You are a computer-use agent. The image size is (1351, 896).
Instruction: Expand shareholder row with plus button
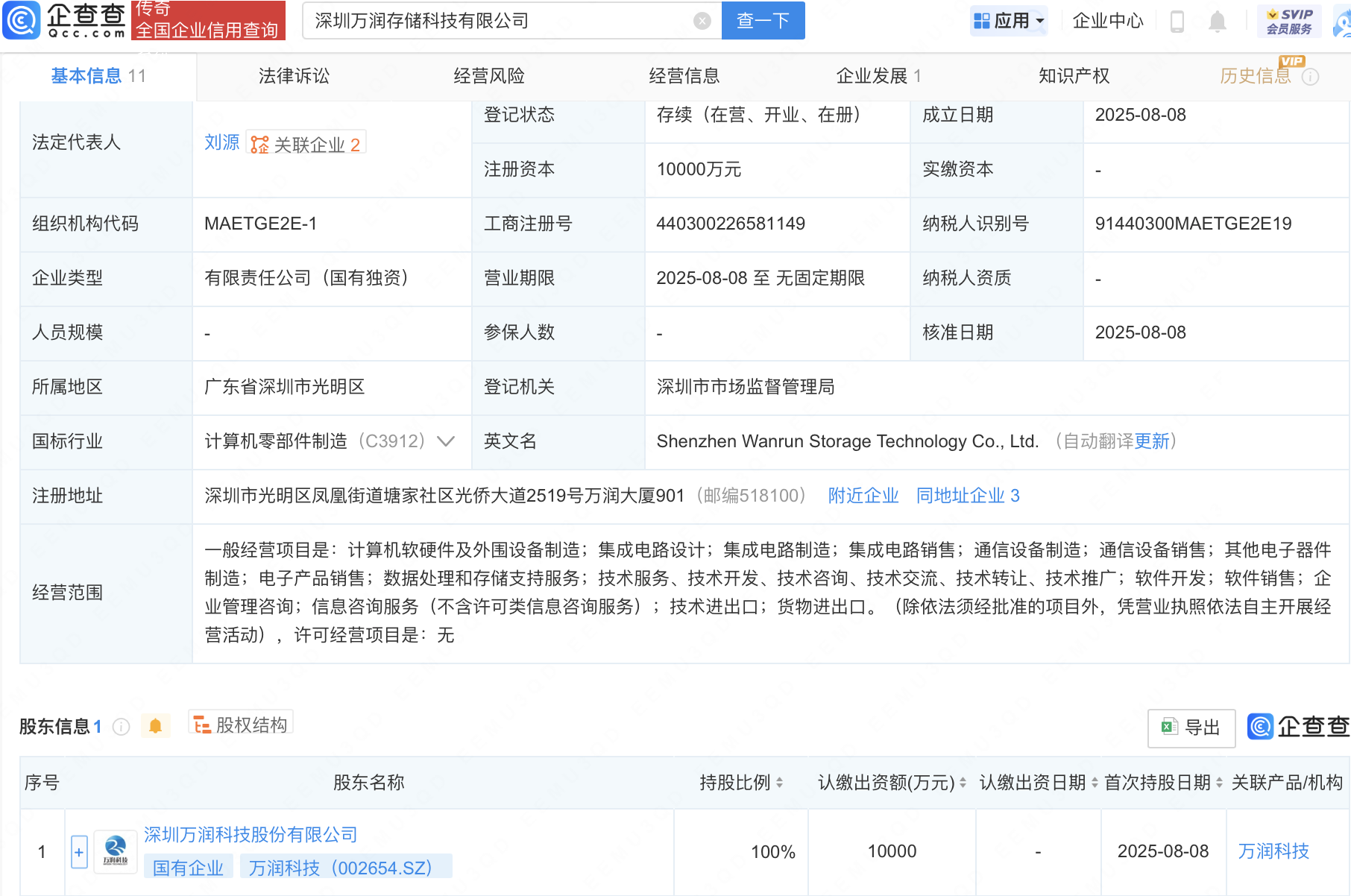[79, 852]
